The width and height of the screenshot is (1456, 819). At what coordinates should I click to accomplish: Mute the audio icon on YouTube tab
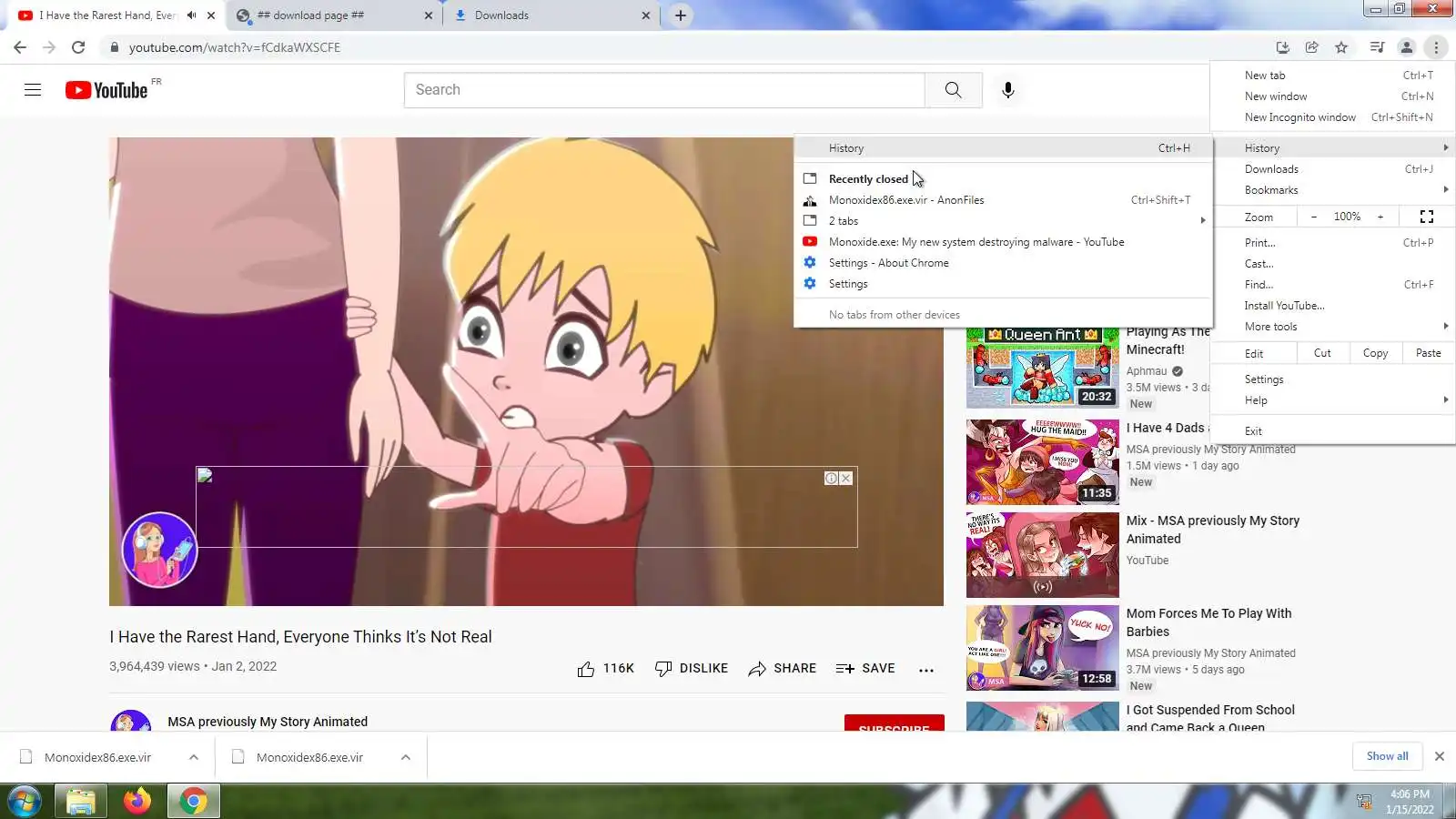191,15
